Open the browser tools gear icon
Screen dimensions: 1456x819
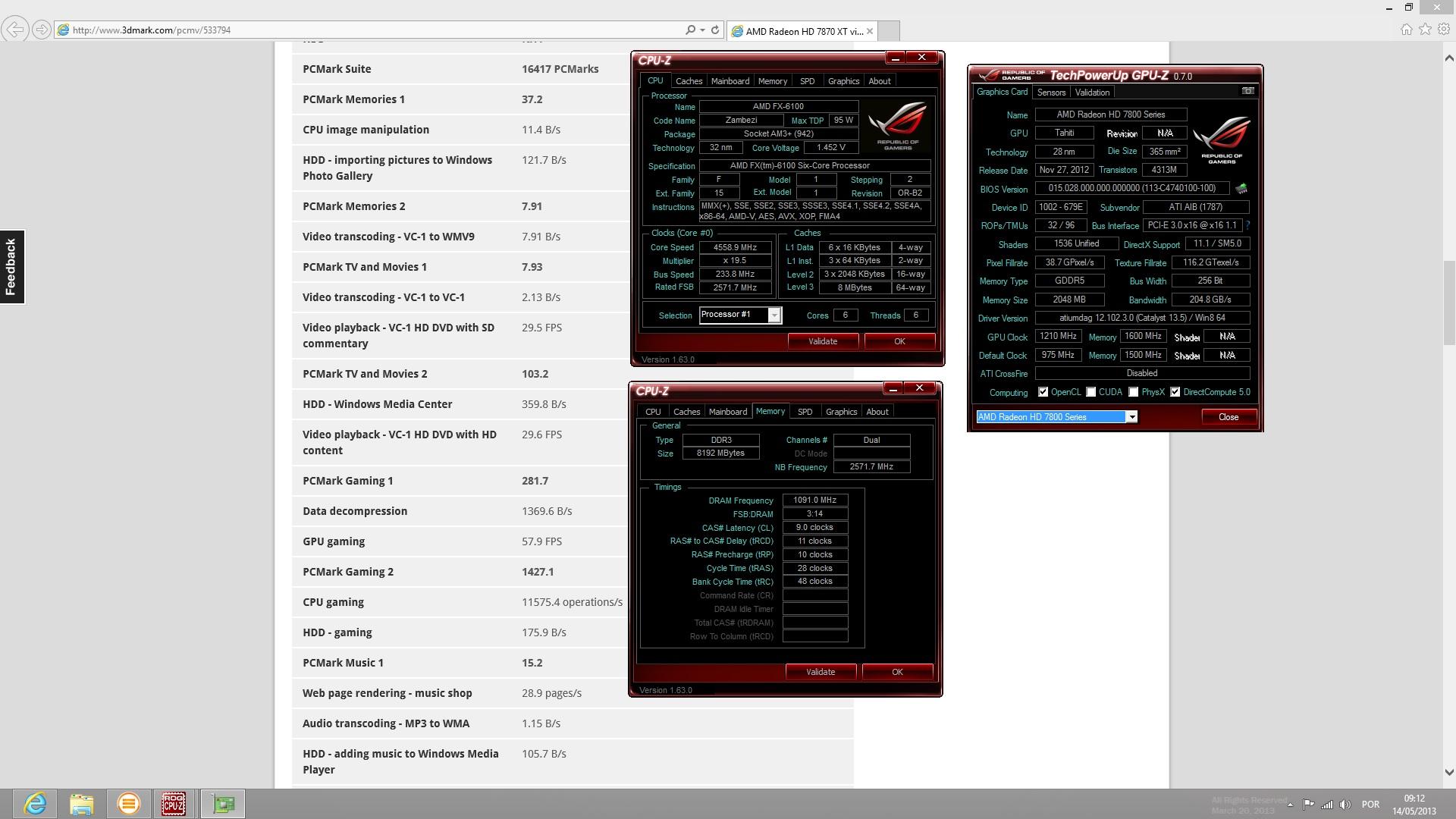1444,30
